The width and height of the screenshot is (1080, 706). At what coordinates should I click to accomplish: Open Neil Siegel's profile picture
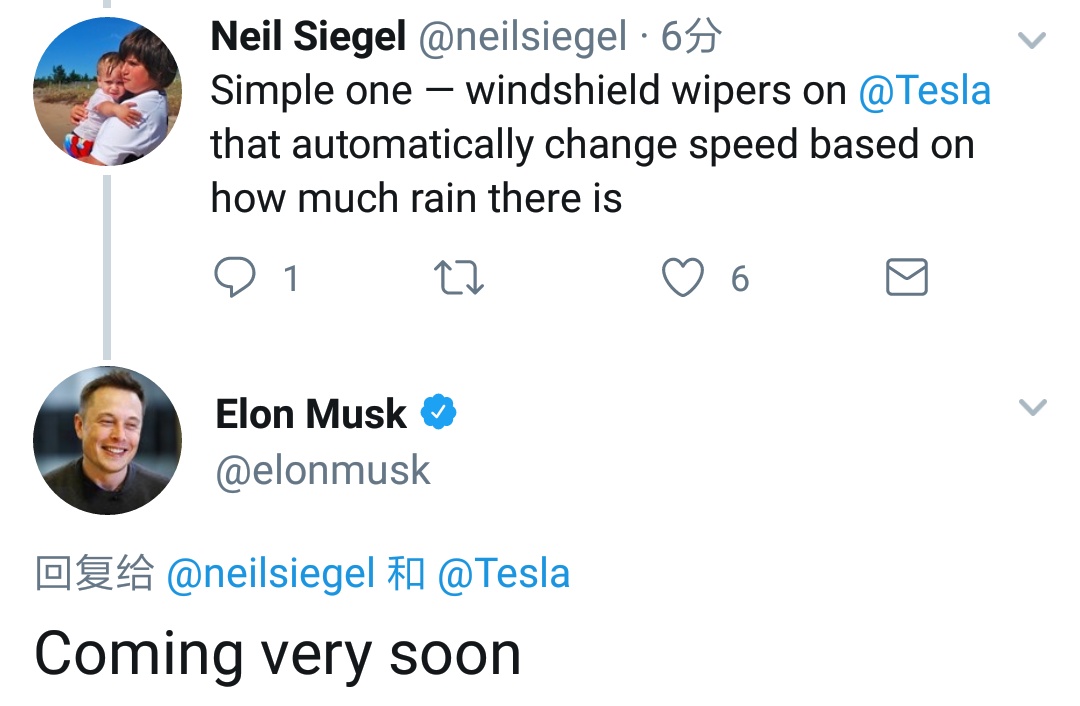click(x=107, y=92)
